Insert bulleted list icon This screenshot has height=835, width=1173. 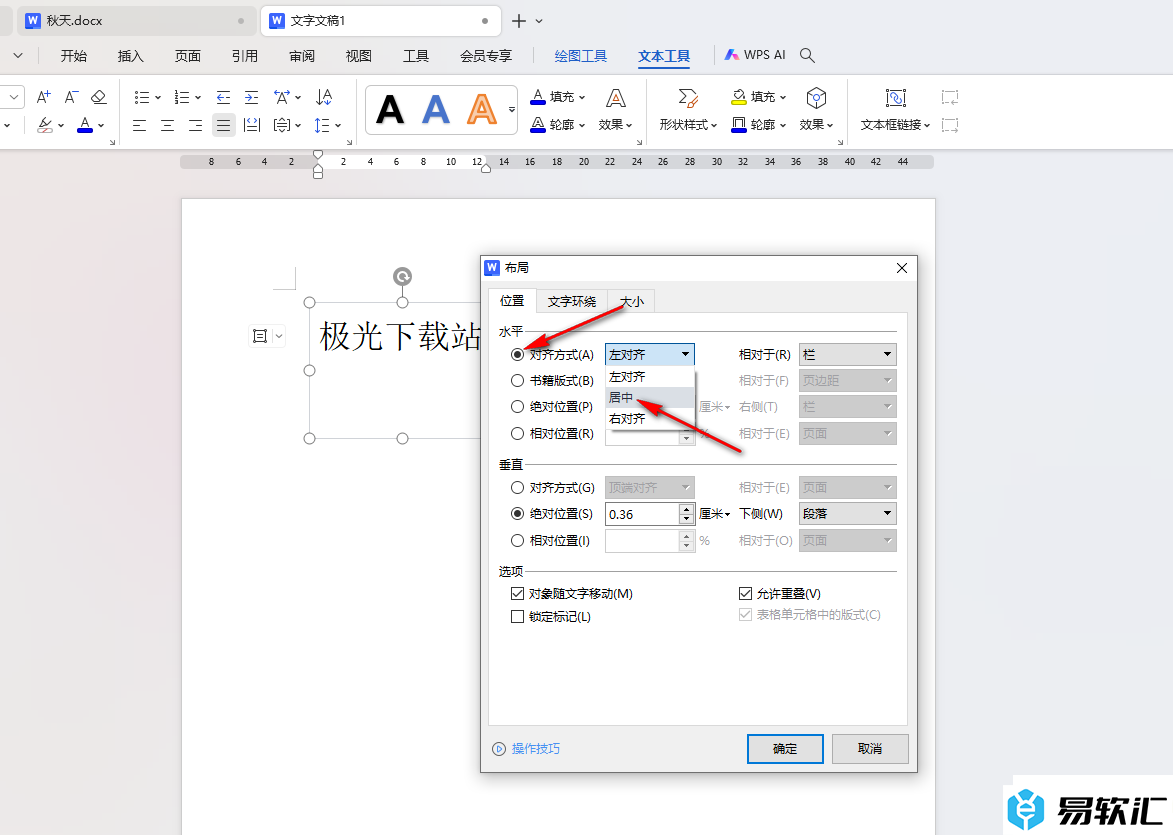(141, 97)
